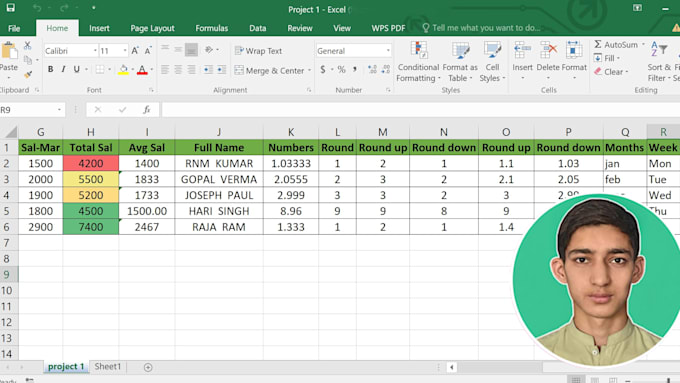Click the Save icon in title bar
This screenshot has width=680, height=383.
pyautogui.click(x=10, y=7)
